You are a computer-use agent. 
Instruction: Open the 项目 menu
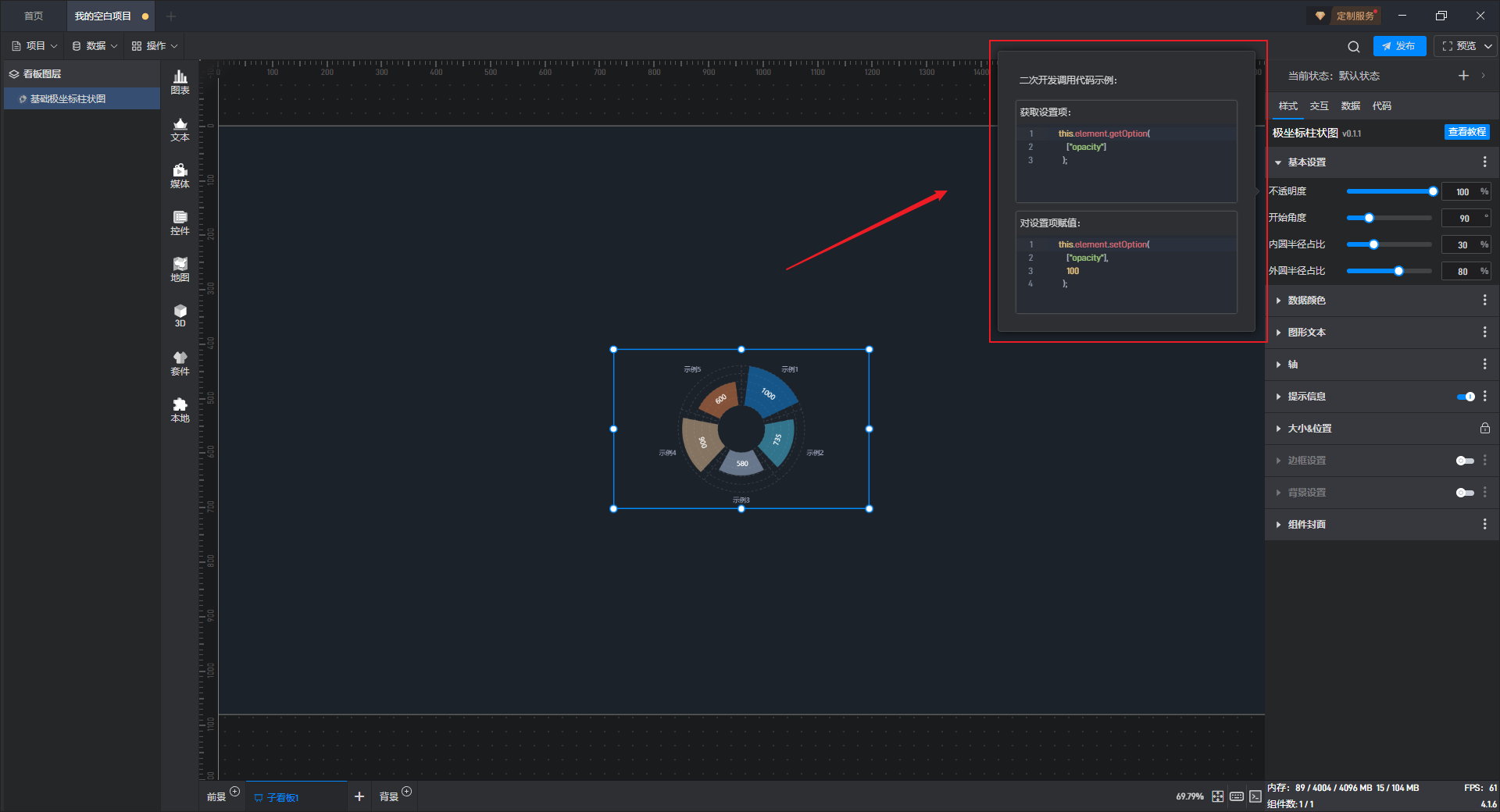pyautogui.click(x=34, y=46)
